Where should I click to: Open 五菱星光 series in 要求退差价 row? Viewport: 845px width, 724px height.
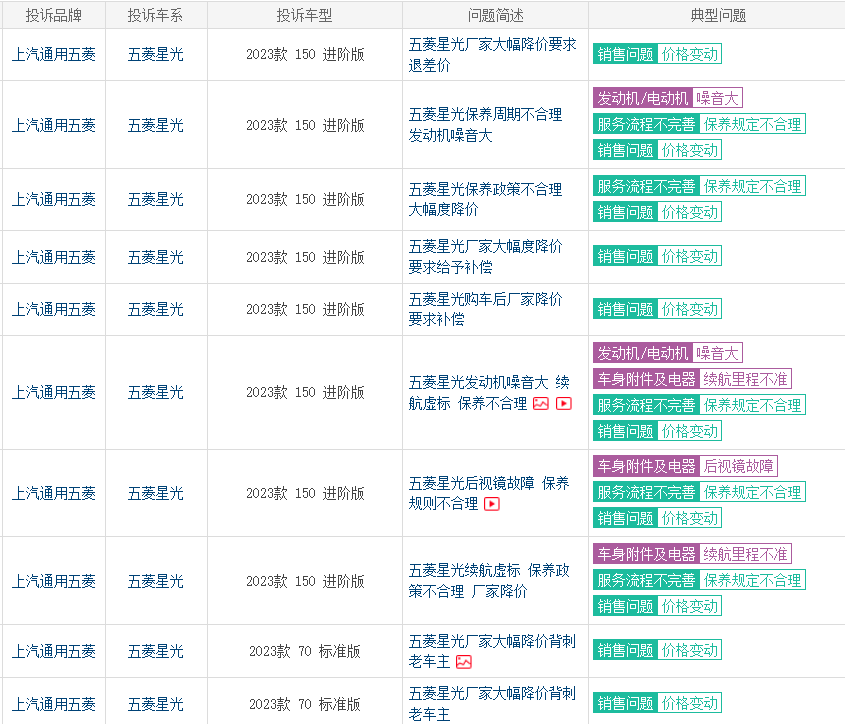pyautogui.click(x=155, y=54)
